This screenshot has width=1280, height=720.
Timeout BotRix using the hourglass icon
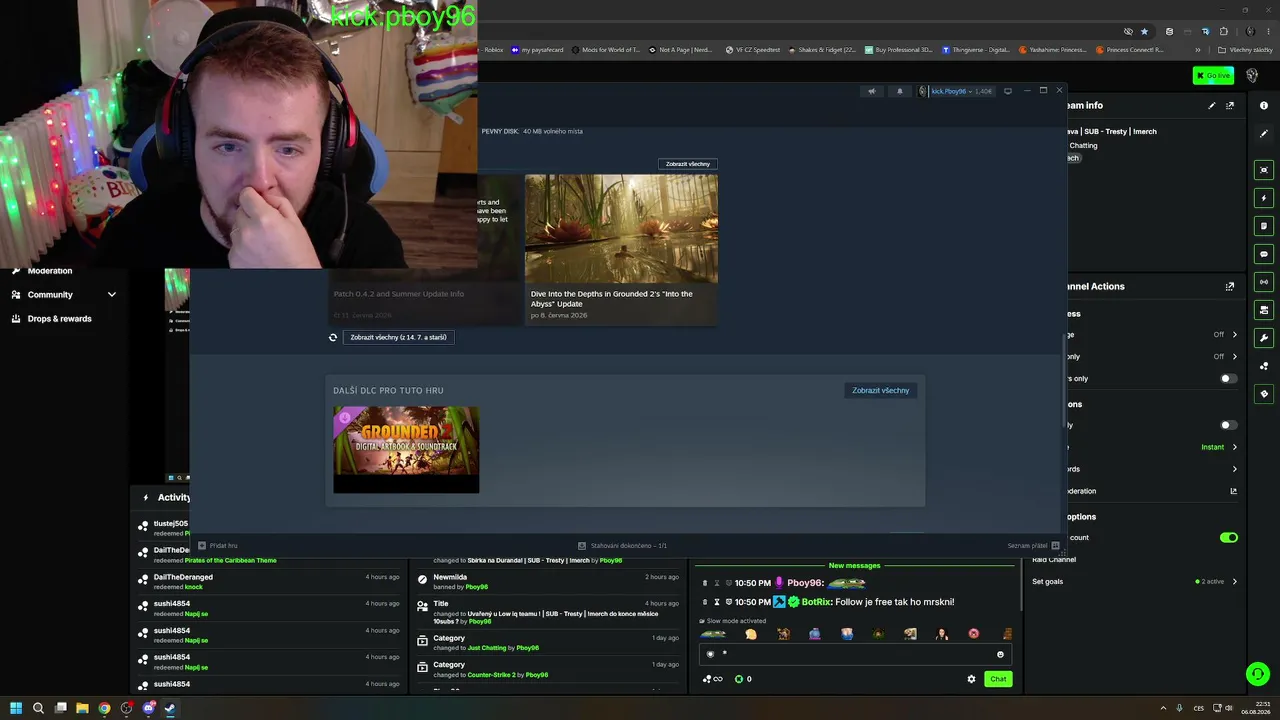[x=717, y=602]
